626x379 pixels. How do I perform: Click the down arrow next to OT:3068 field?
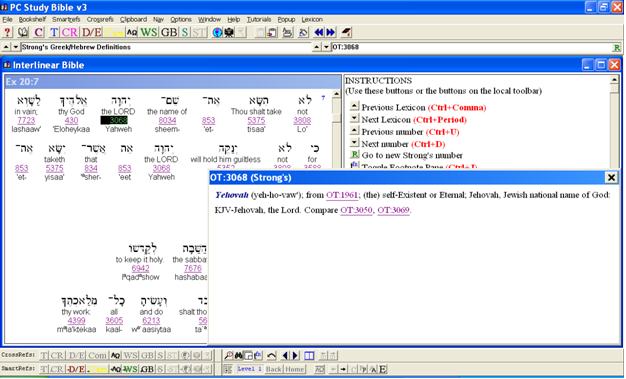coord(326,47)
